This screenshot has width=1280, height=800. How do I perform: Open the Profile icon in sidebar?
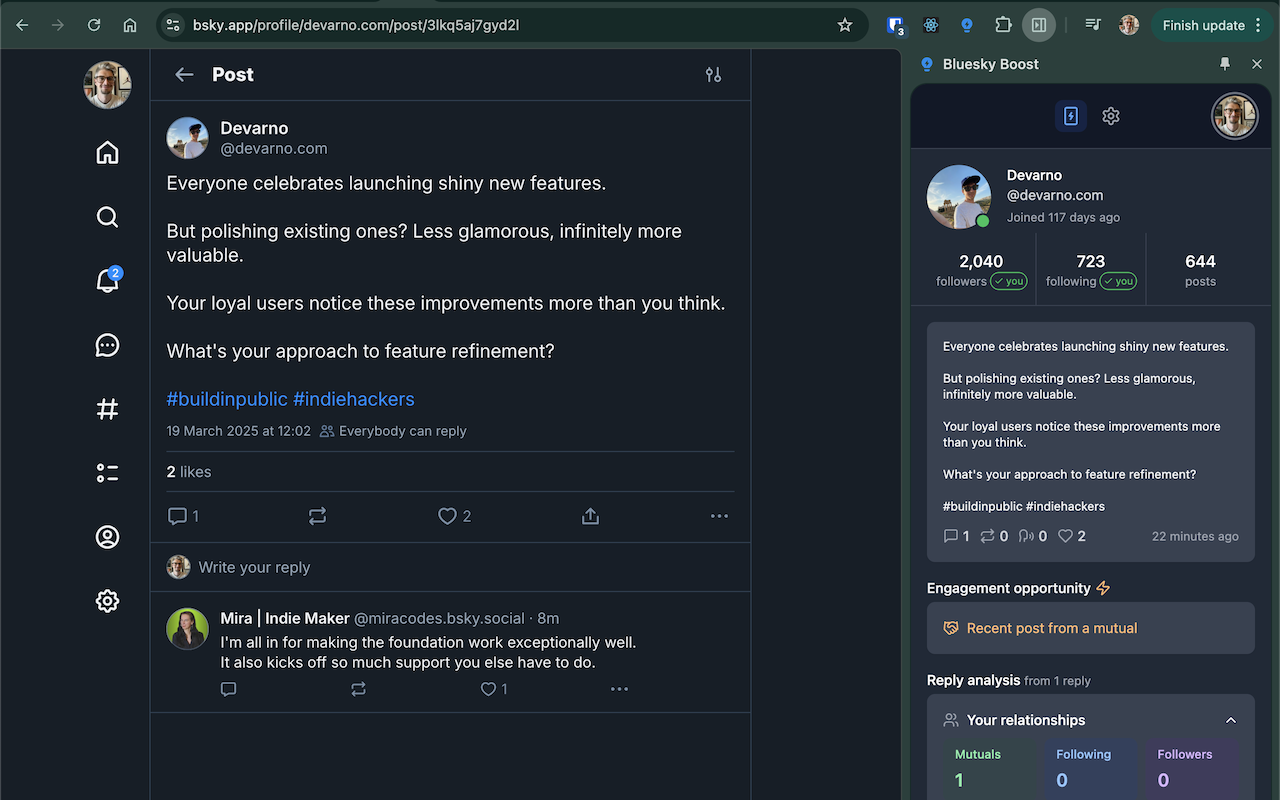pos(107,537)
